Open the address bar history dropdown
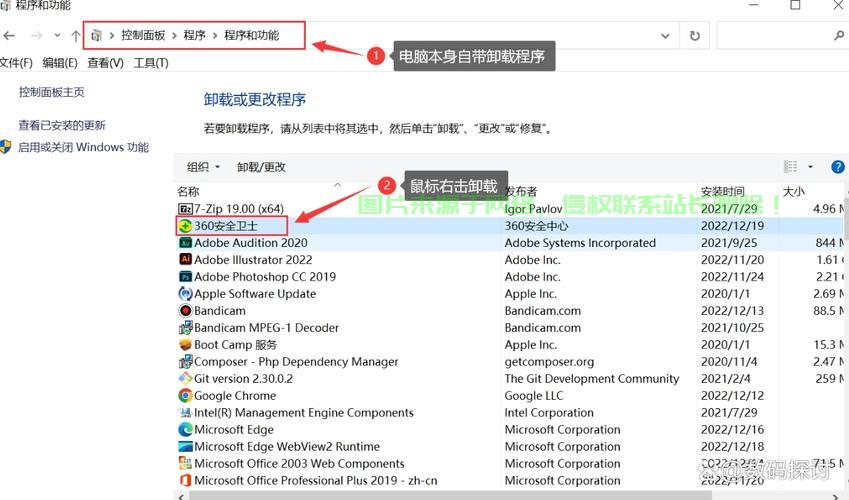Viewport: 849px width, 500px height. click(x=665, y=36)
